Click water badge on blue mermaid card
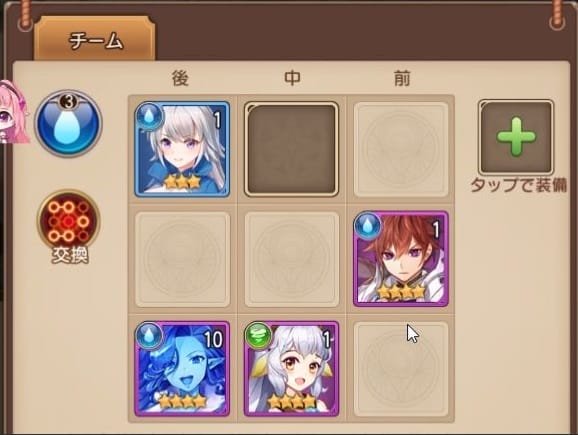This screenshot has width=578, height=435. coord(149,335)
